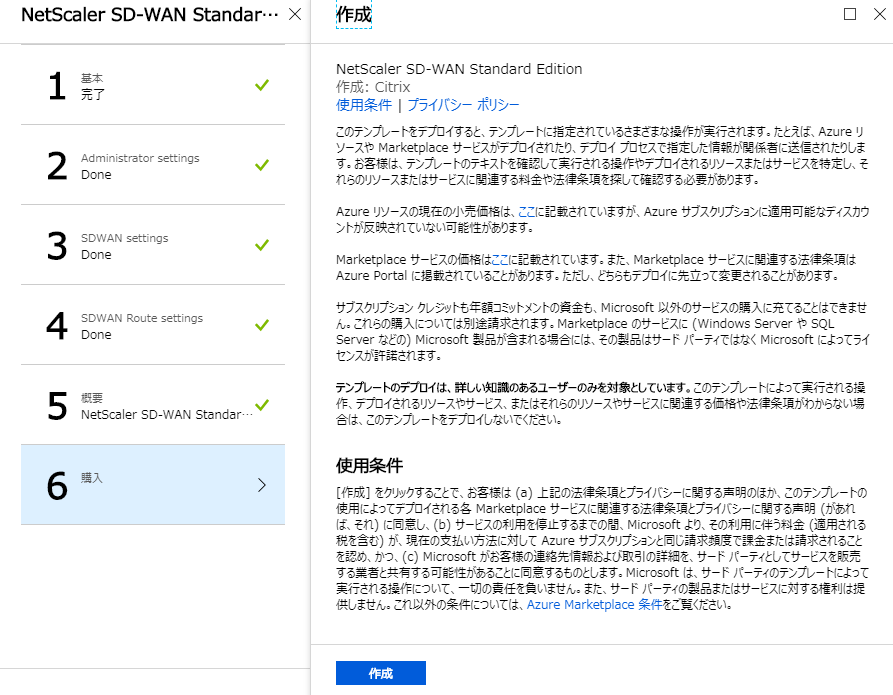Viewport: 893px width, 695px height.
Task: Click chevron arrow on 購入 step
Action: 261,485
